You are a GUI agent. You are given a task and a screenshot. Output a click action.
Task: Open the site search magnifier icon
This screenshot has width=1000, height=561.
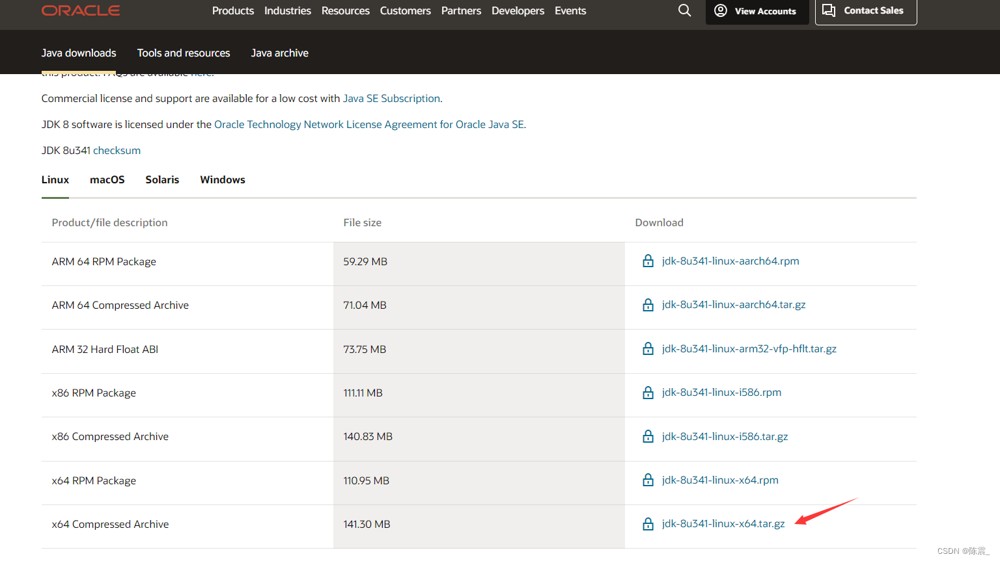coord(684,10)
